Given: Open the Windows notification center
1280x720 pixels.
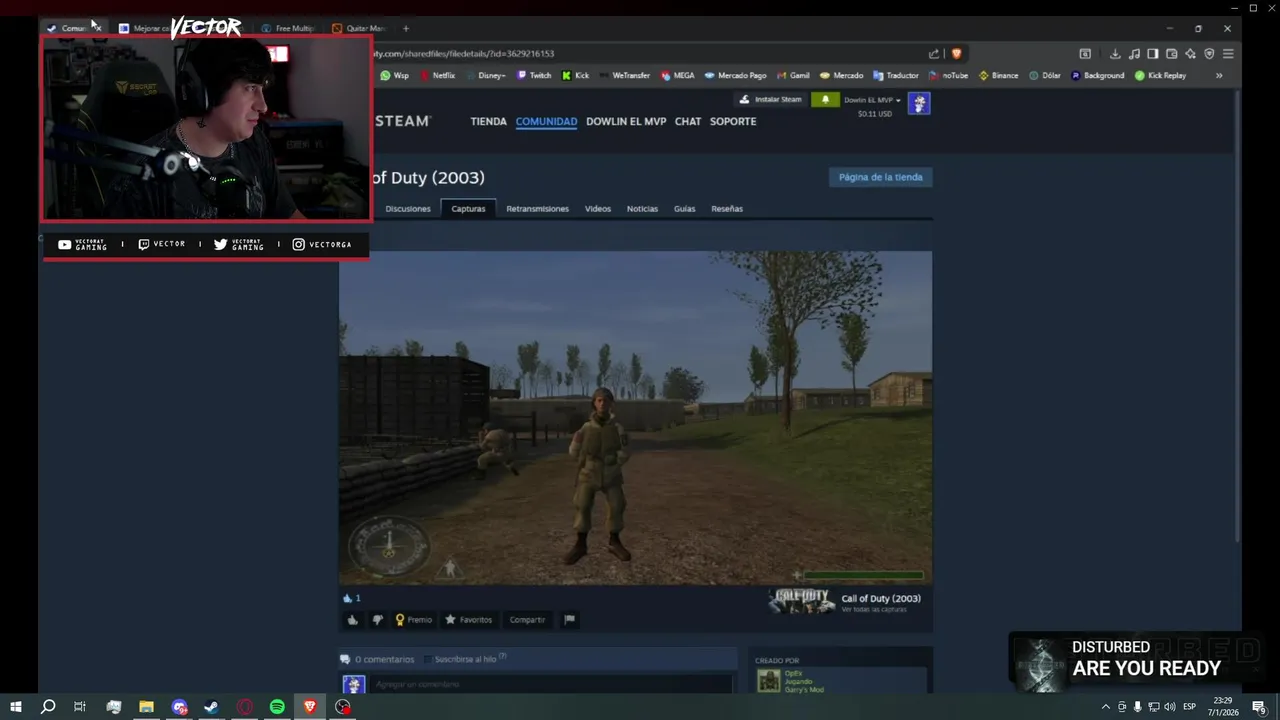Looking at the screenshot, I should [x=1259, y=707].
